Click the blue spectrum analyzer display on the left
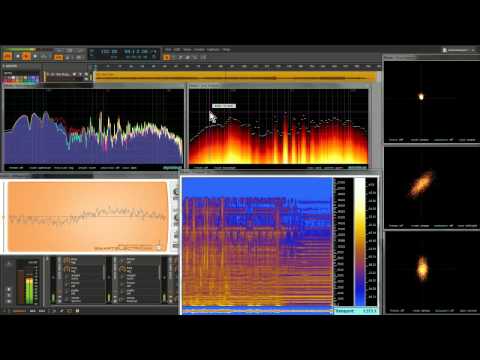 [x=94, y=128]
